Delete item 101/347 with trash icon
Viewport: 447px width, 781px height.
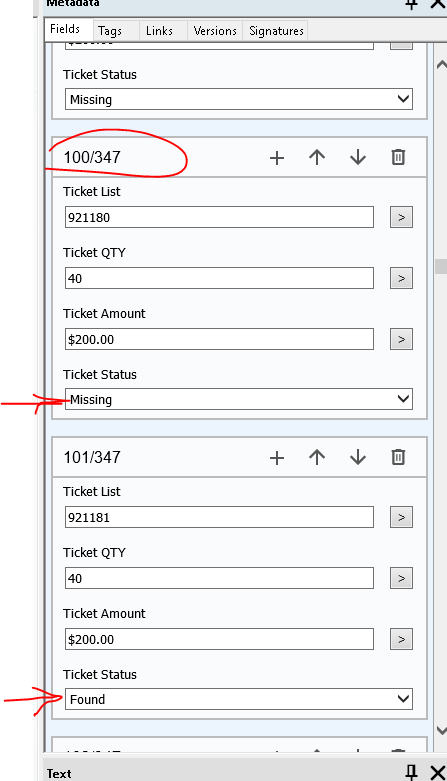pos(398,457)
